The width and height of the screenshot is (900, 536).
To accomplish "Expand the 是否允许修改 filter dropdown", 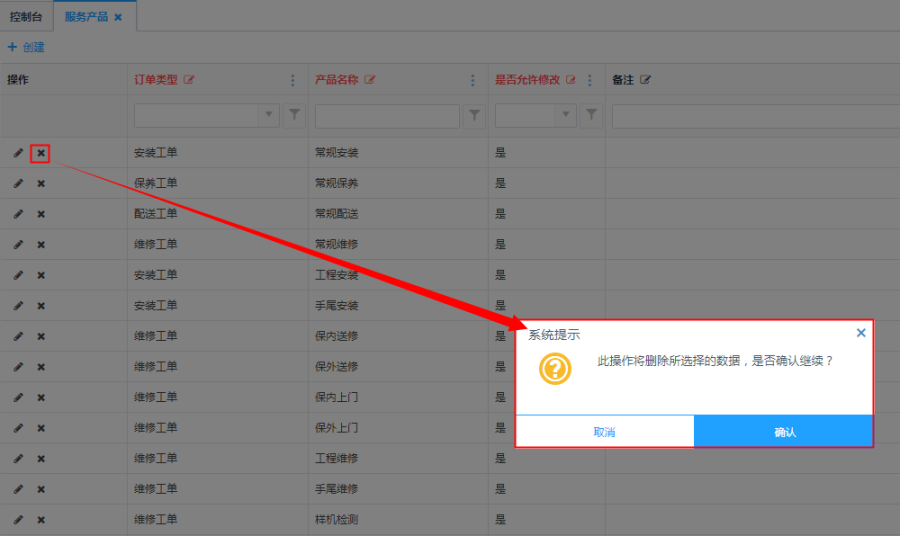I will (x=566, y=116).
